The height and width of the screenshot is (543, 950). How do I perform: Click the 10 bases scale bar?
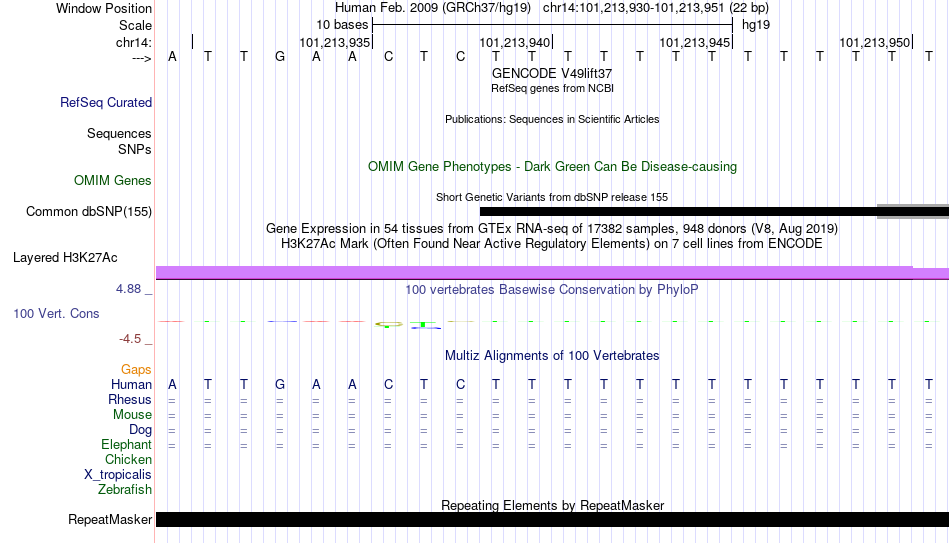tap(553, 25)
